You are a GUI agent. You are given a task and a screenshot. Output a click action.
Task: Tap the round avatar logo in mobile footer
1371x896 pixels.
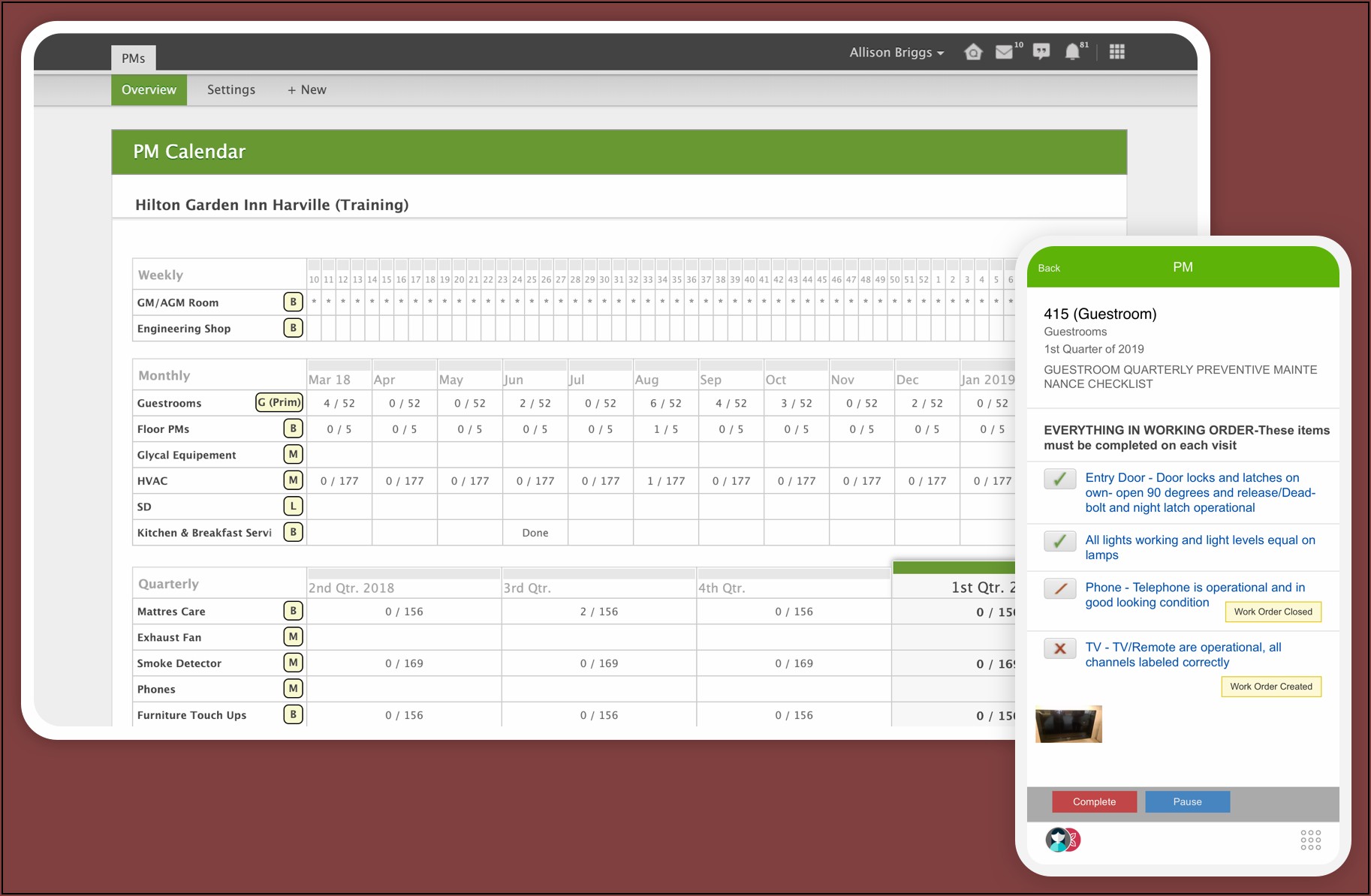point(1062,840)
